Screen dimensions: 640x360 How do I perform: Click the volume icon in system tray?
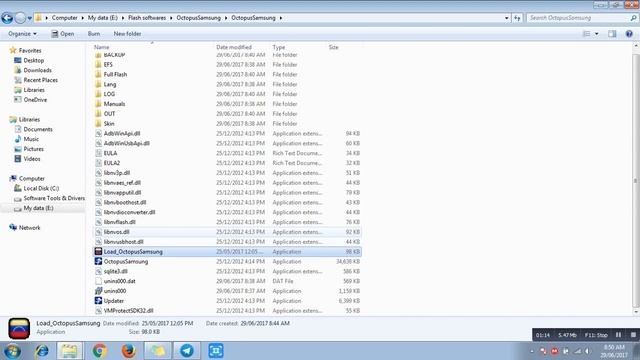pyautogui.click(x=587, y=351)
